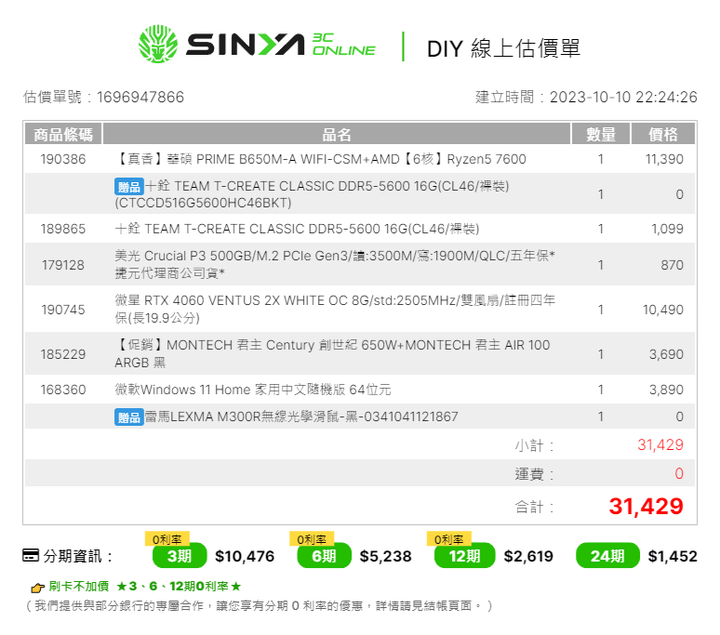Select the 24期 installment button

tap(608, 556)
